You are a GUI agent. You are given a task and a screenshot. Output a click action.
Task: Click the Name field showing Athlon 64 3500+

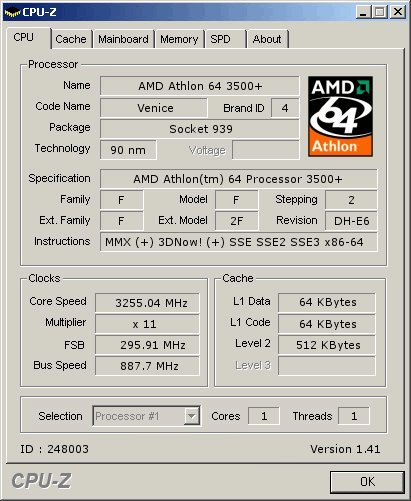(x=200, y=86)
